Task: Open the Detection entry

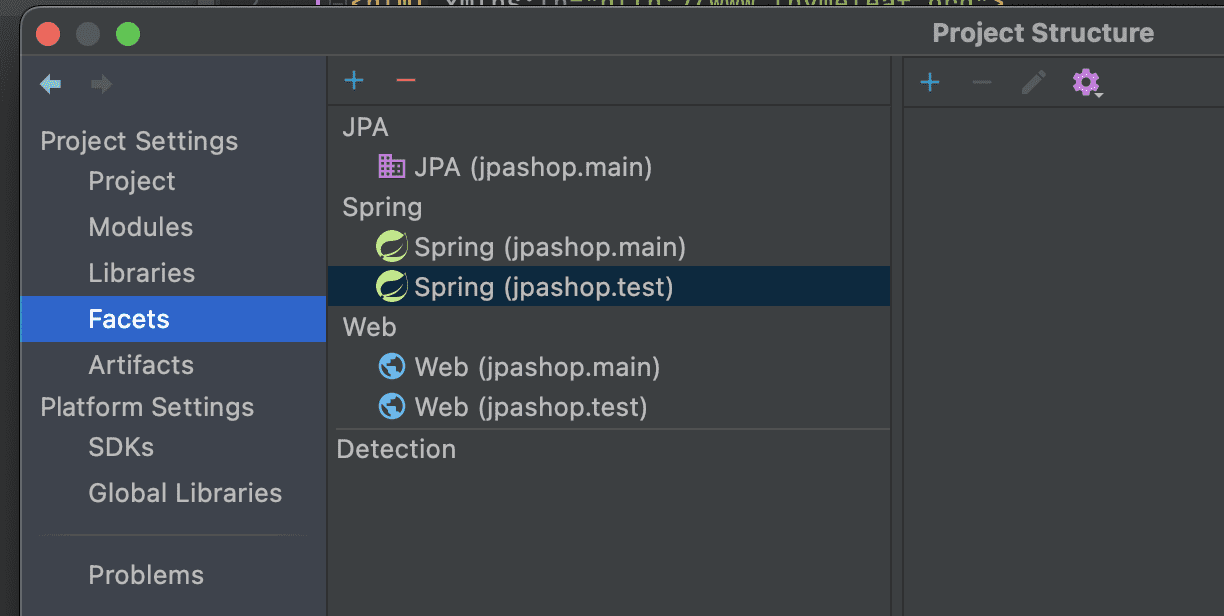Action: (x=396, y=449)
